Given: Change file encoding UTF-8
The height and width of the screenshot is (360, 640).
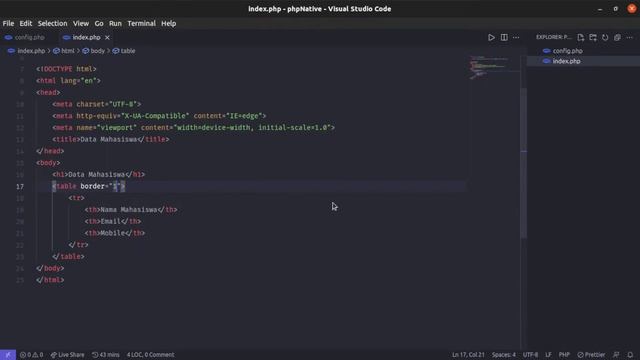Looking at the screenshot, I should 530,355.
